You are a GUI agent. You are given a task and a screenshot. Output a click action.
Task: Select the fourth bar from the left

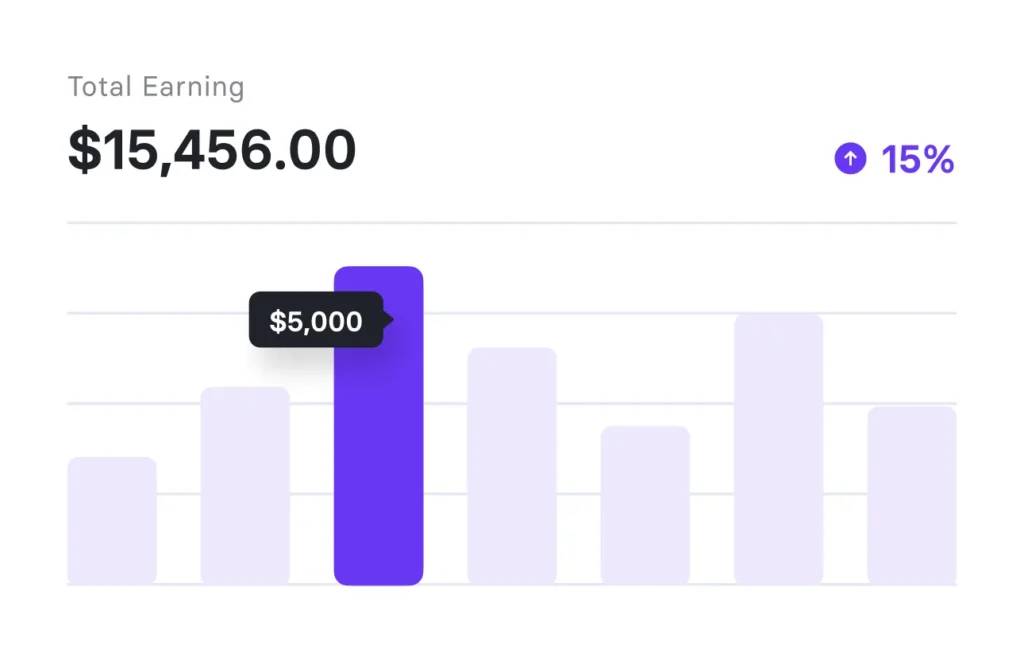click(512, 465)
